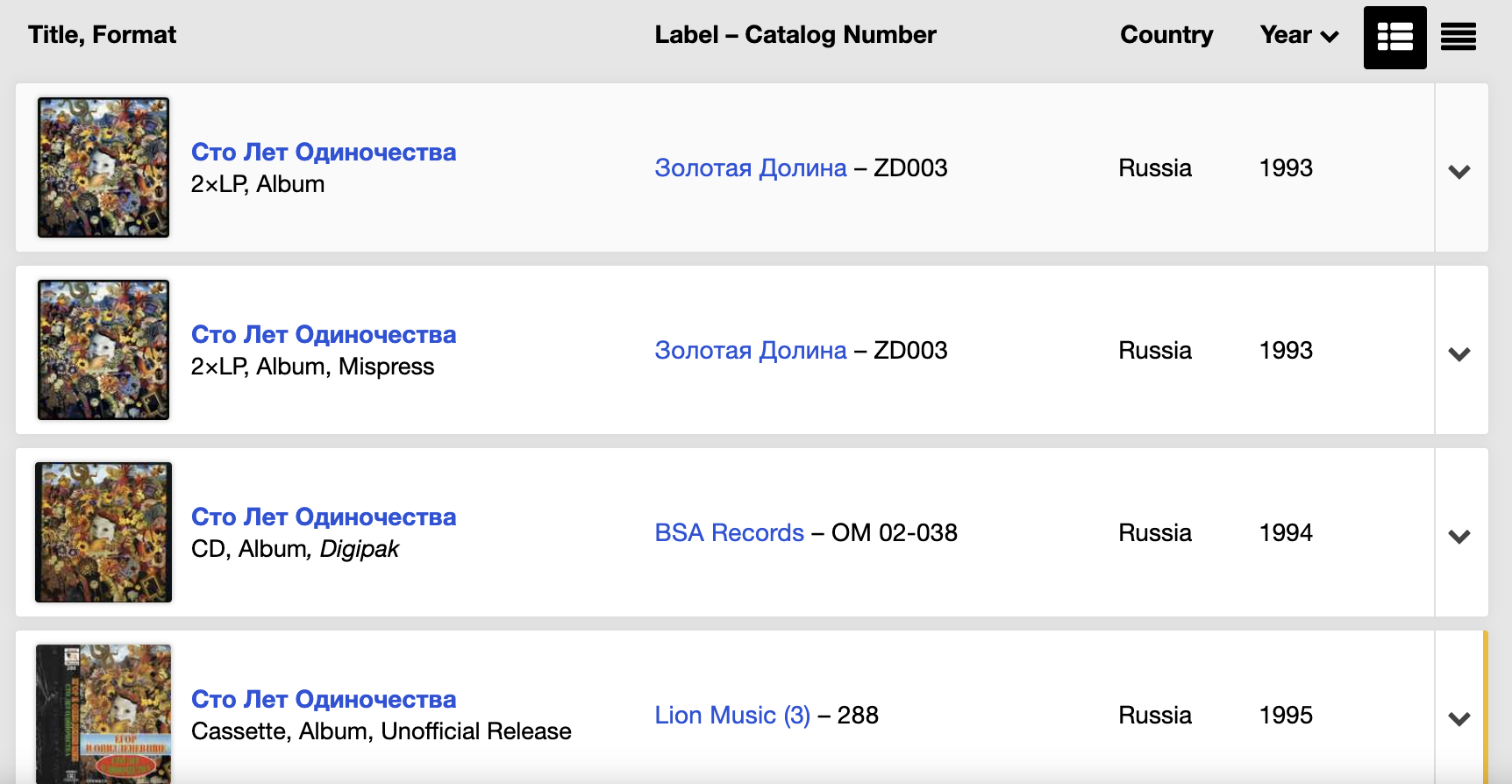Expand the first 2×LP Album release row
Screen dimensions: 1512x784
(x=1459, y=172)
